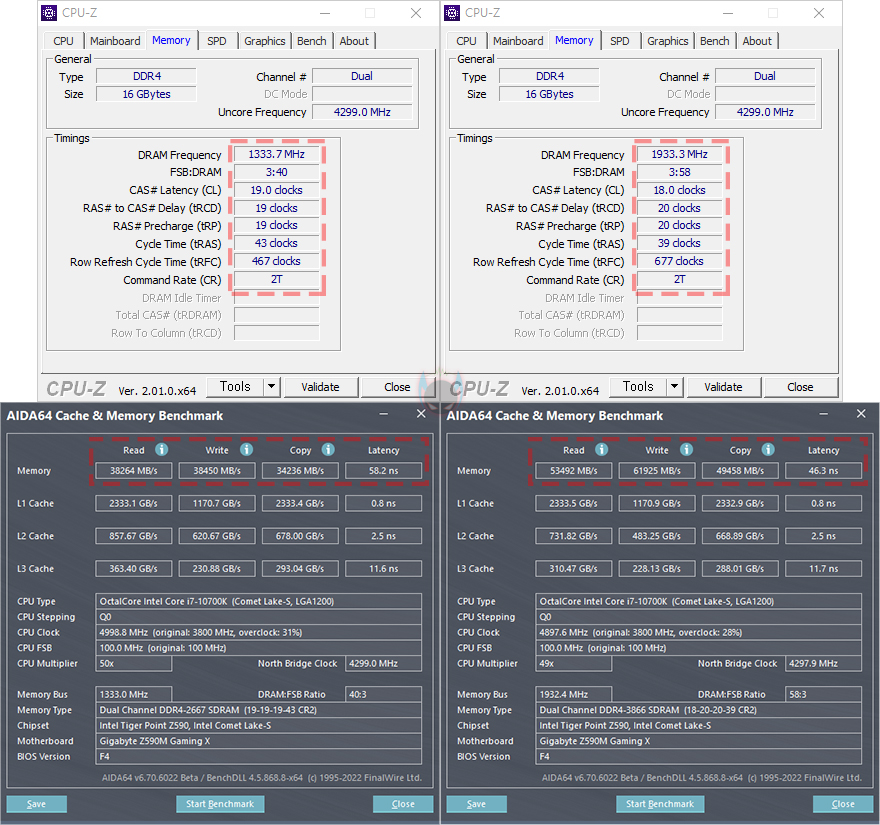Image resolution: width=880 pixels, height=825 pixels.
Task: Minimize the left AIDA64 benchmark window
Action: [383, 414]
